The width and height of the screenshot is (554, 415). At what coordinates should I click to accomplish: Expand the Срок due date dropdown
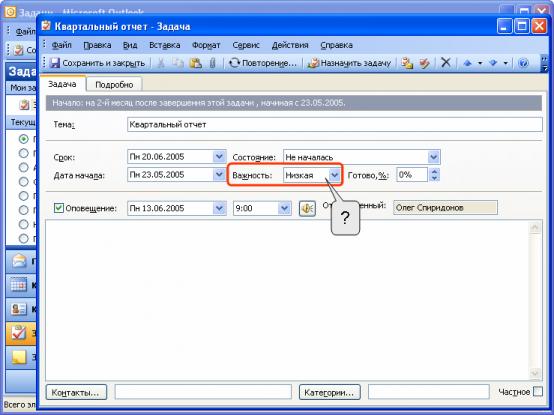(219, 156)
